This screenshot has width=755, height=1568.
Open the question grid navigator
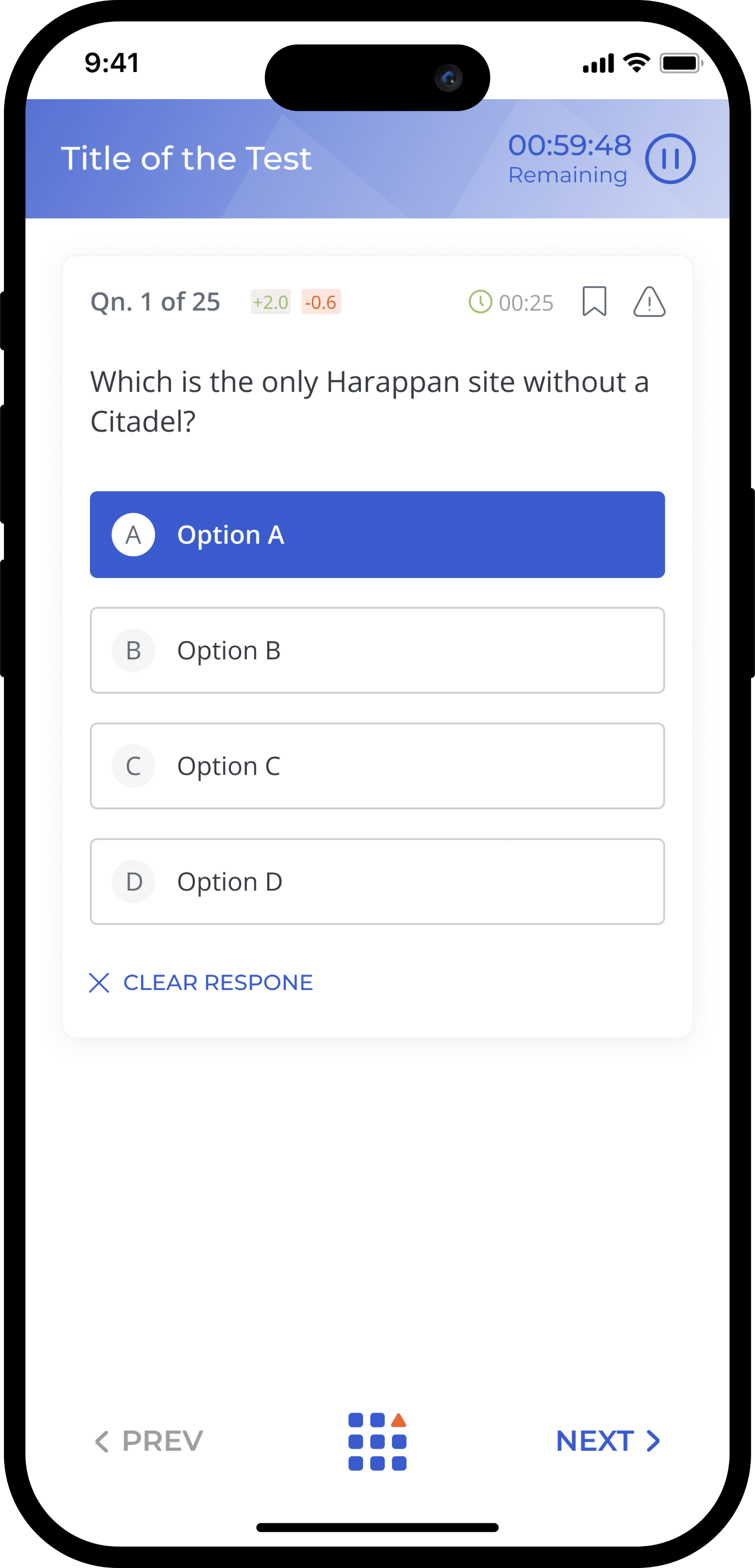pyautogui.click(x=378, y=1441)
